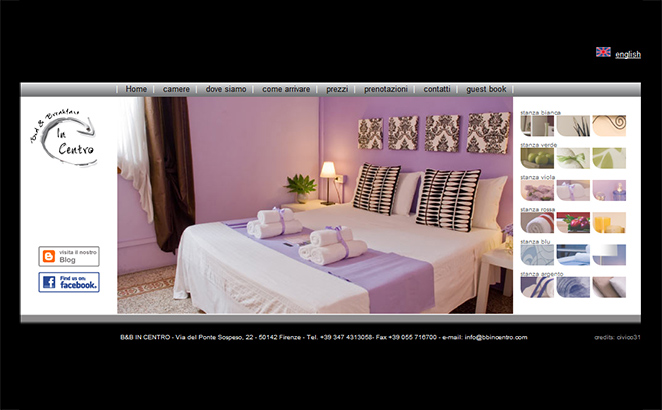Click the info@bbincentro.com email link
Screen dimensions: 662x410
coord(495,338)
